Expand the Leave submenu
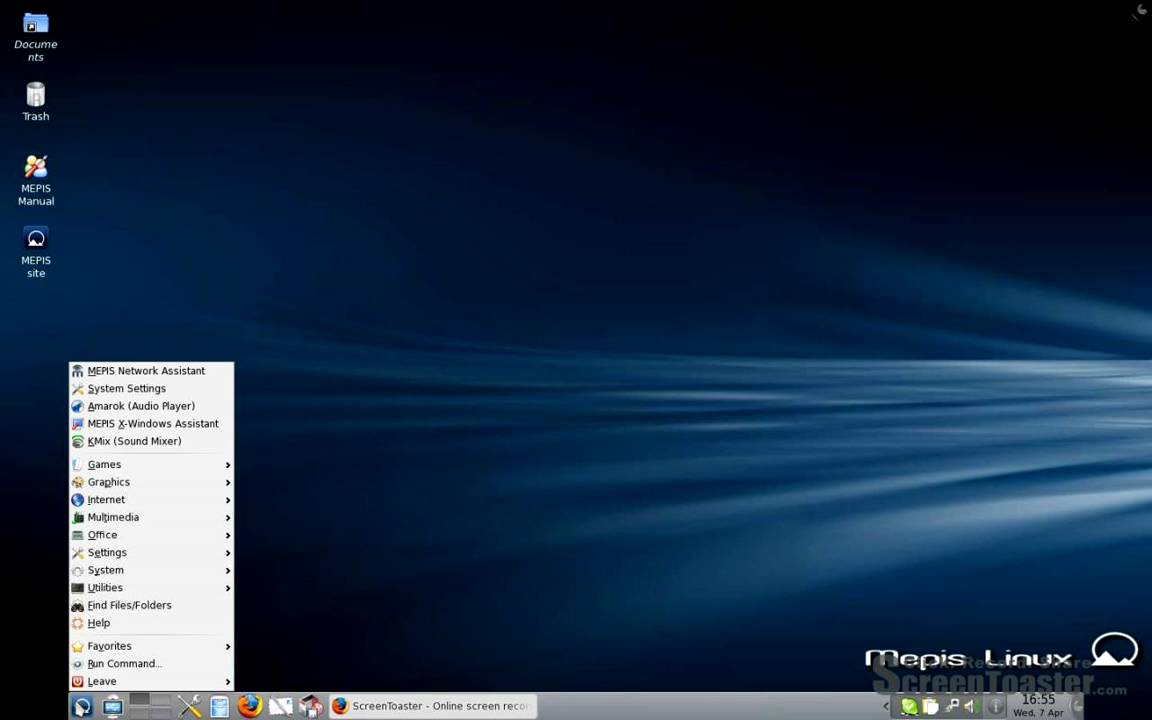This screenshot has width=1152, height=720. [x=151, y=682]
